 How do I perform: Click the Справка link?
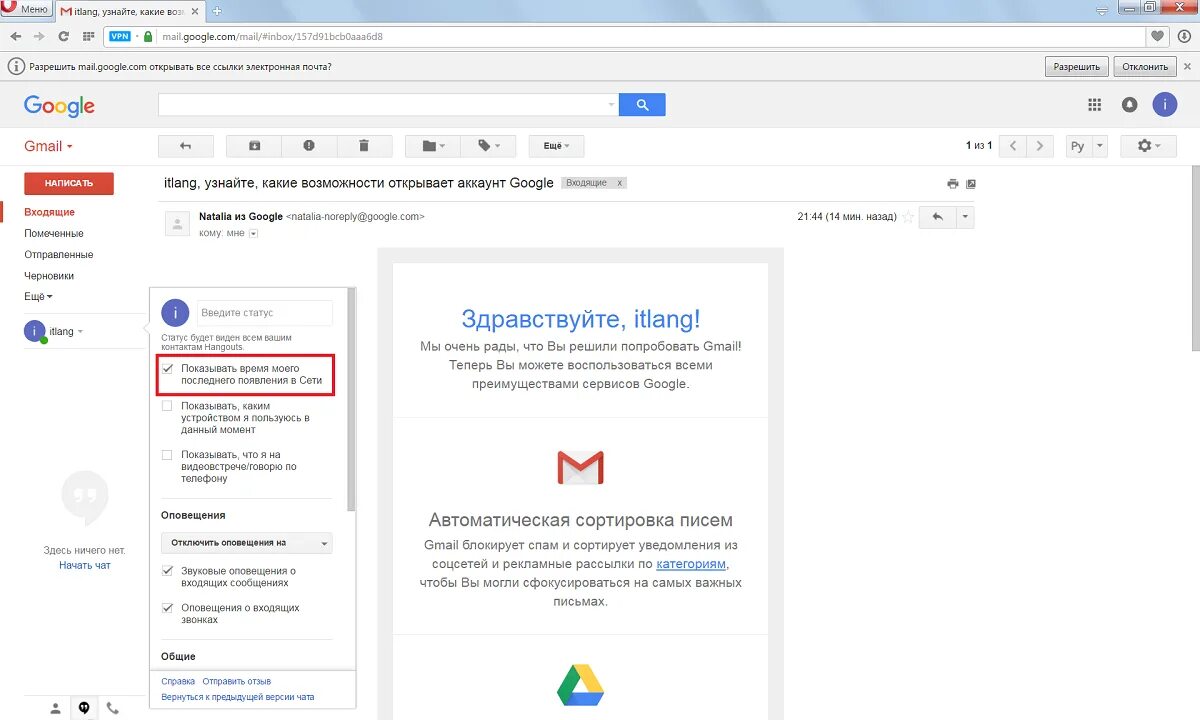point(178,682)
